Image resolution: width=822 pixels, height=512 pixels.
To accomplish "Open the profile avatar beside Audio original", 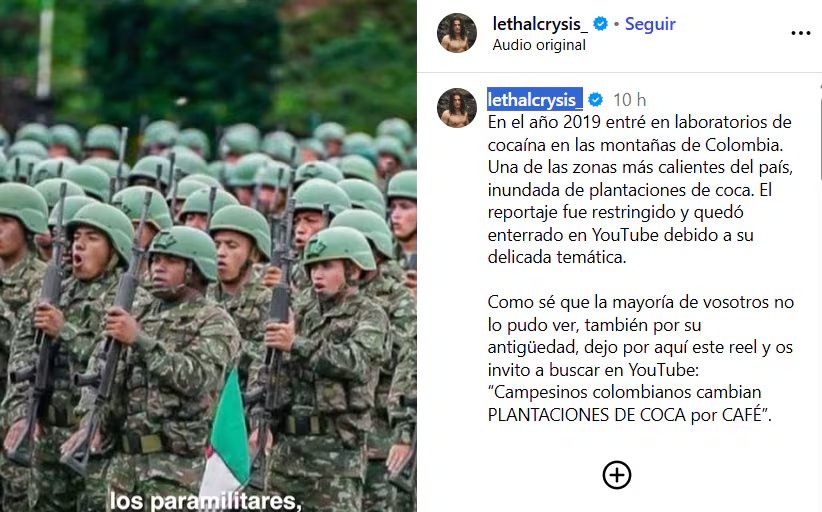I will [457, 33].
